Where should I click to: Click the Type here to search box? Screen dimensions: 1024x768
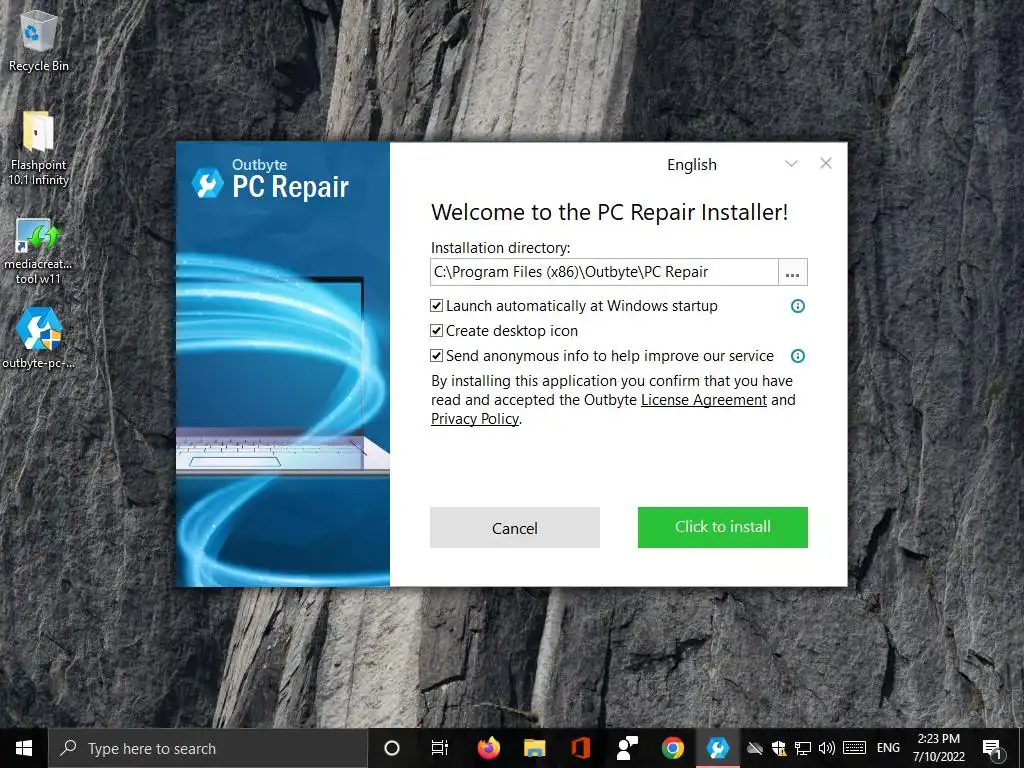pyautogui.click(x=208, y=748)
